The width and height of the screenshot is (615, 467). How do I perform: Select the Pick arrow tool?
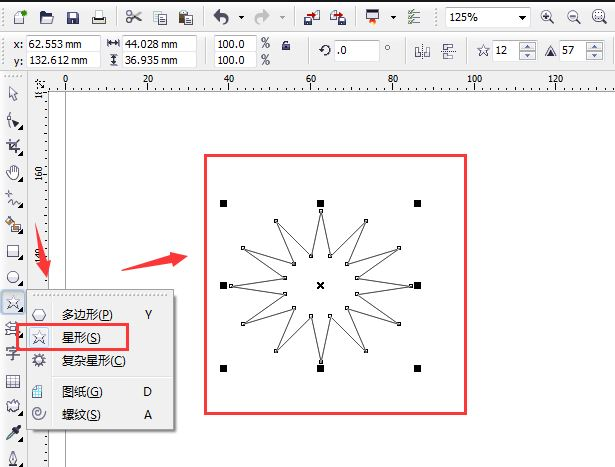13,94
